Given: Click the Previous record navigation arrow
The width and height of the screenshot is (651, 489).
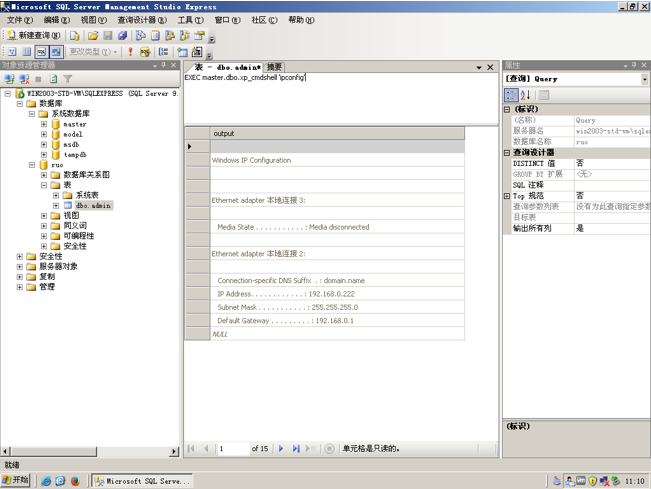Looking at the screenshot, I should 206,448.
